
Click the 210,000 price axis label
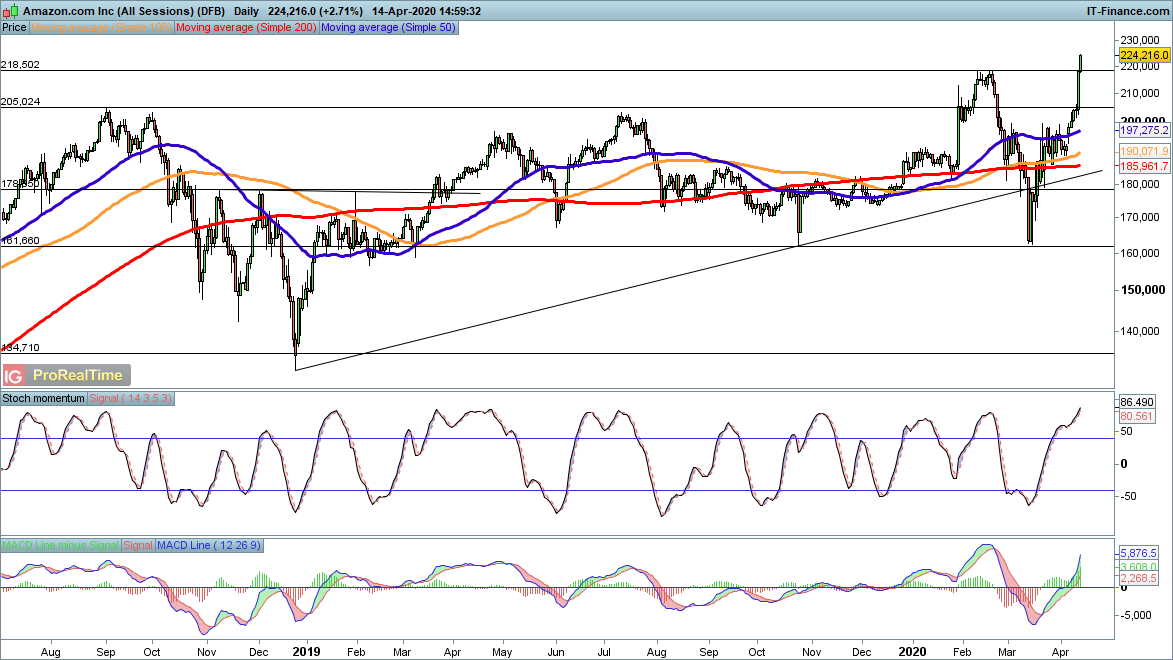click(1140, 94)
